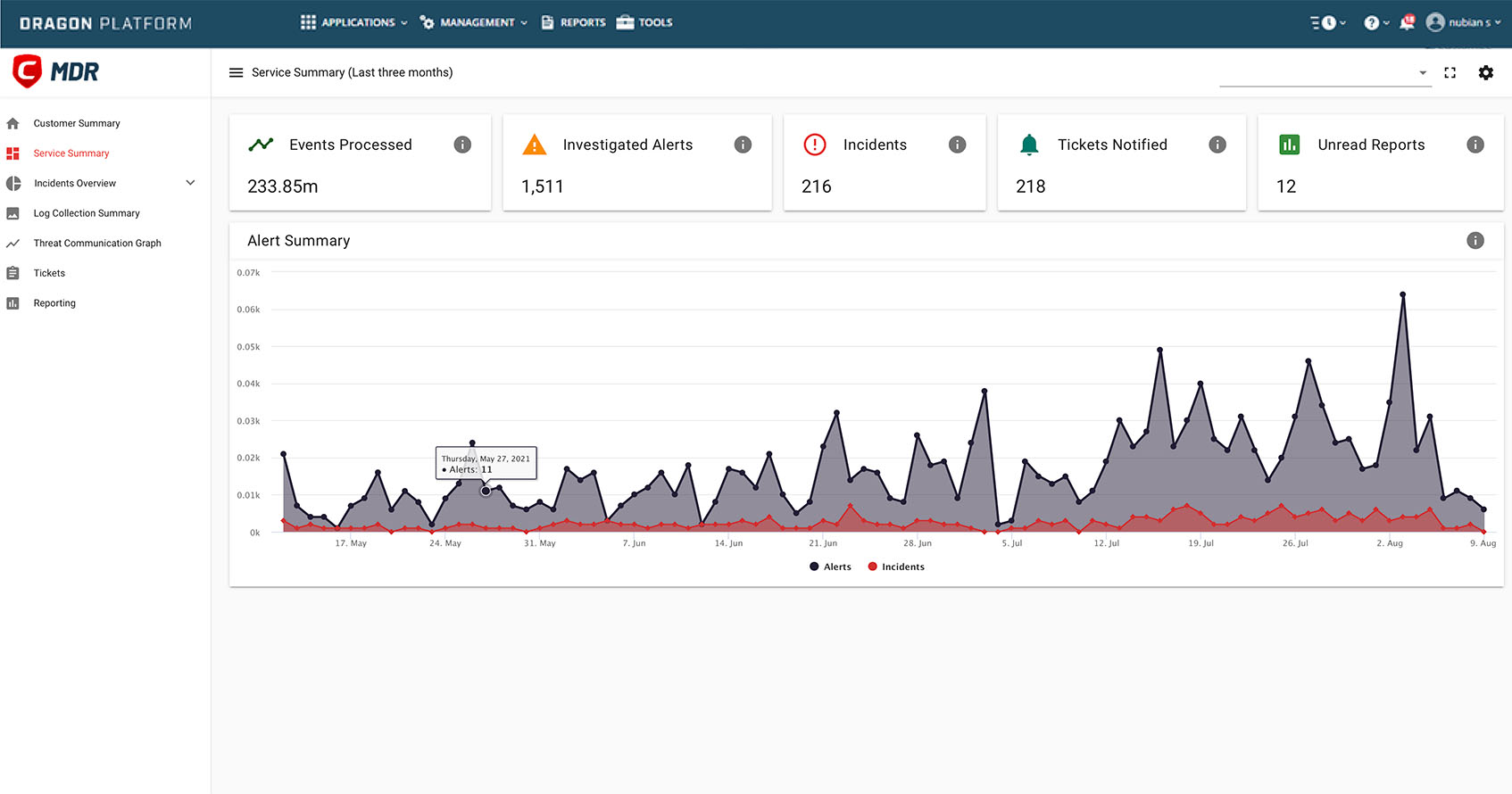Image resolution: width=1512 pixels, height=794 pixels.
Task: Click the Service Summary dashboard icon
Action: [12, 153]
